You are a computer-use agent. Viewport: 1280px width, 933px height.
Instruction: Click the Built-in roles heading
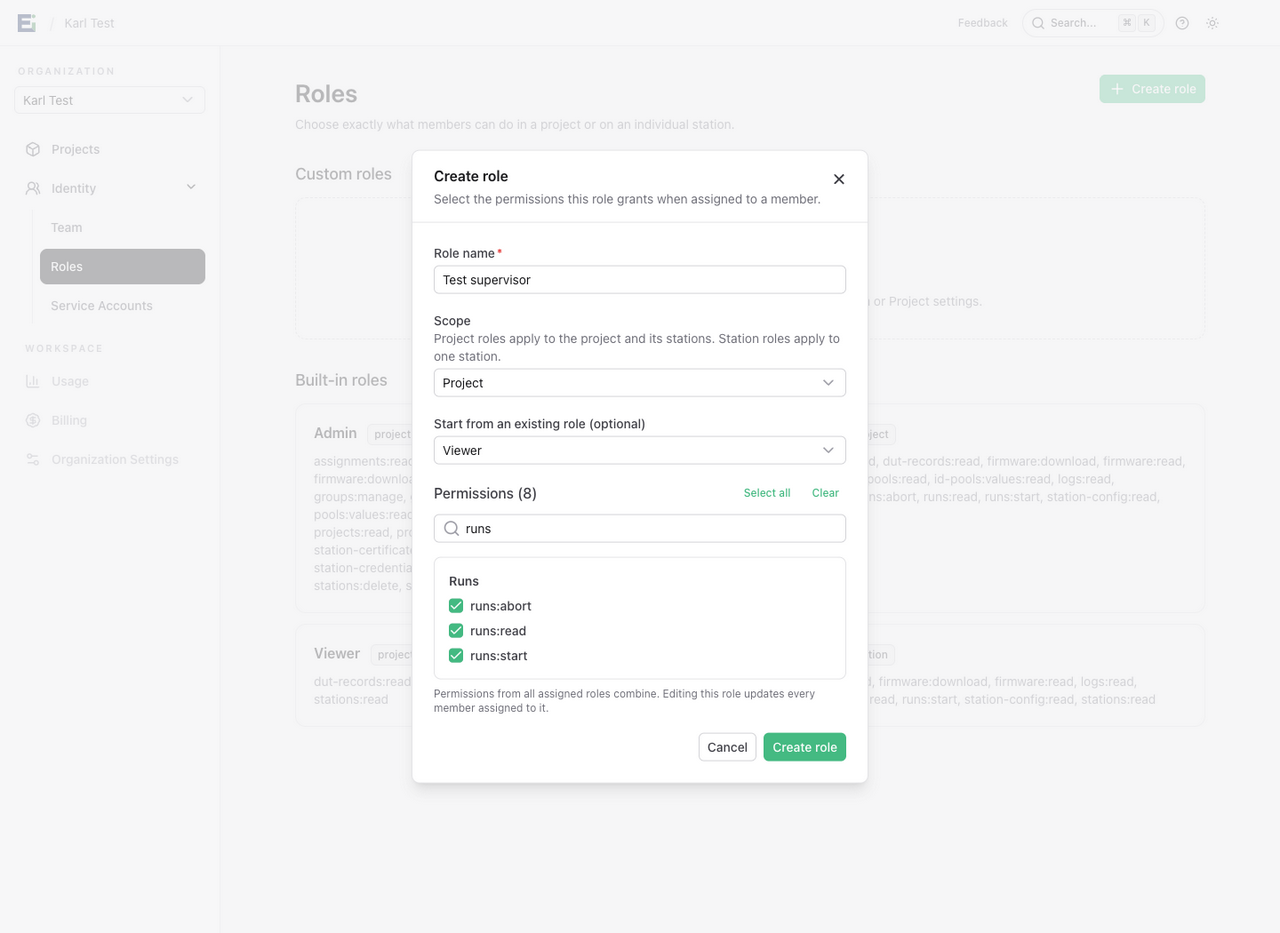(x=341, y=380)
